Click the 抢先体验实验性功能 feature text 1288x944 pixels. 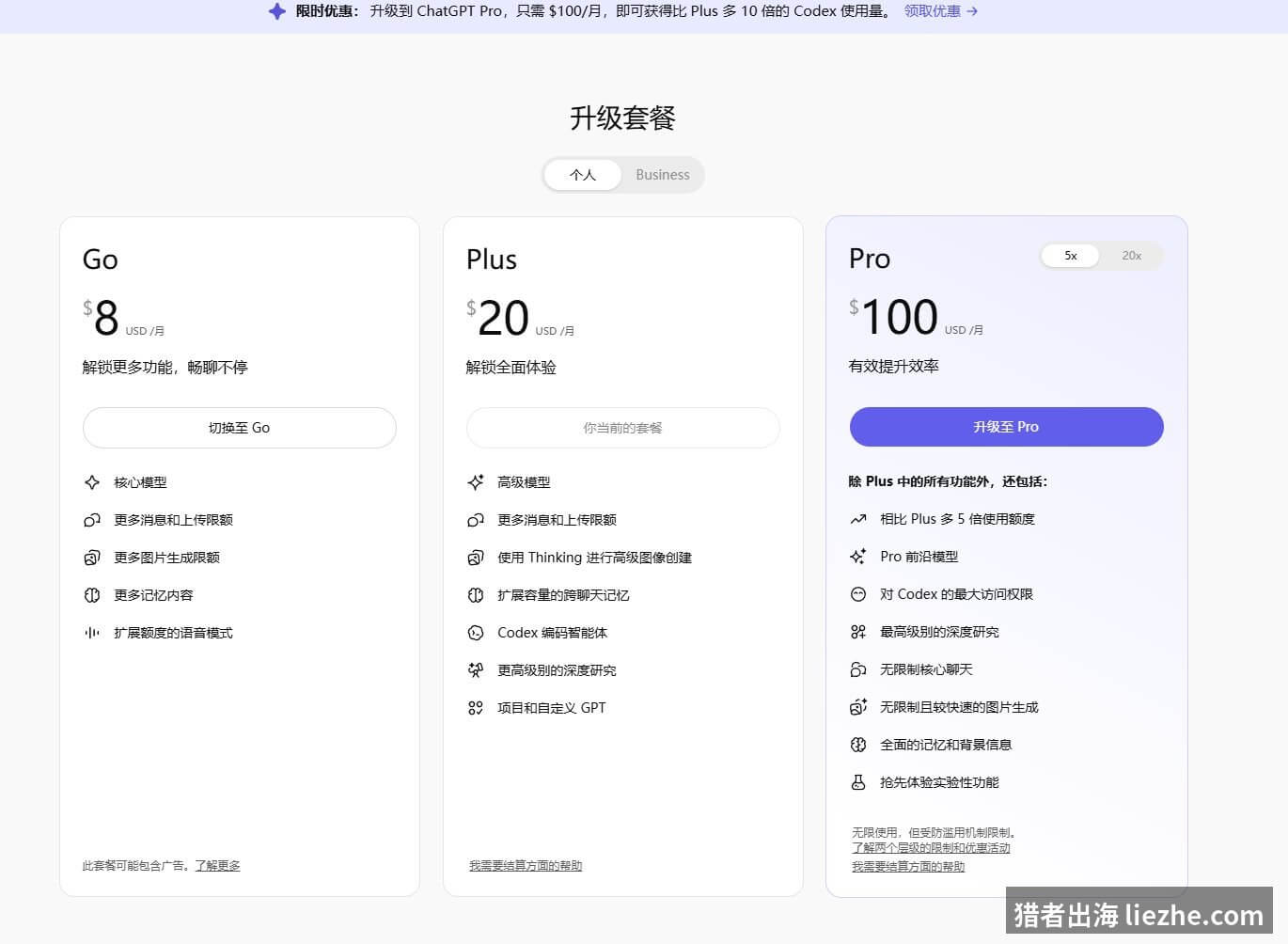point(940,782)
